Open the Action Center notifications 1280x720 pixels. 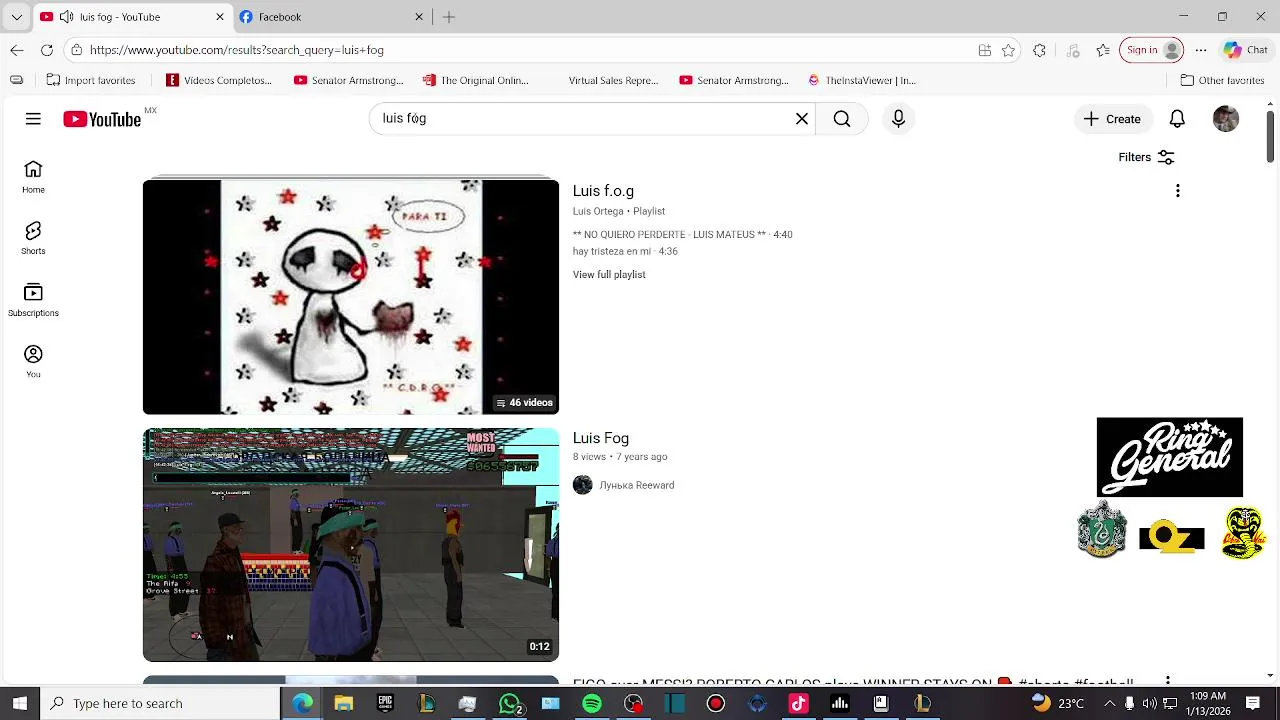pyautogui.click(x=1254, y=703)
